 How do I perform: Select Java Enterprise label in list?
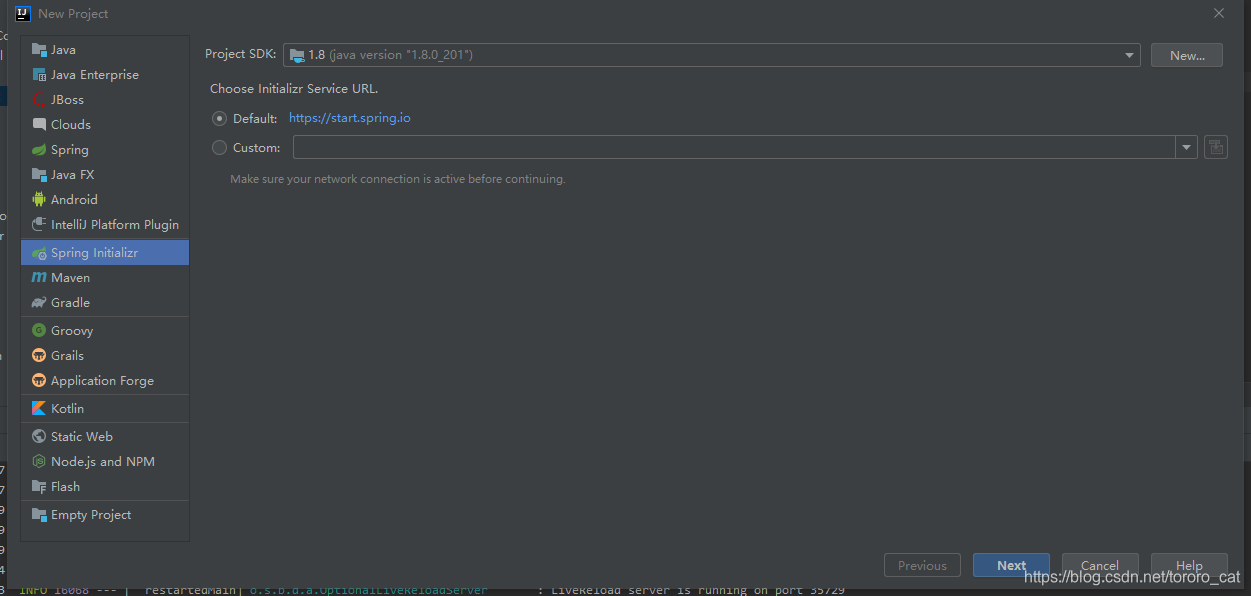pos(95,74)
